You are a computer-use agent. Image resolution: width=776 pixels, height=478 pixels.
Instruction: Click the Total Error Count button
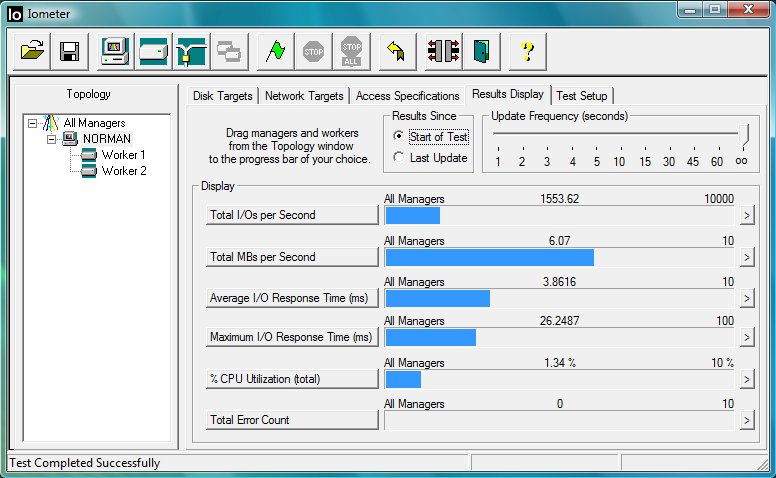tap(292, 421)
